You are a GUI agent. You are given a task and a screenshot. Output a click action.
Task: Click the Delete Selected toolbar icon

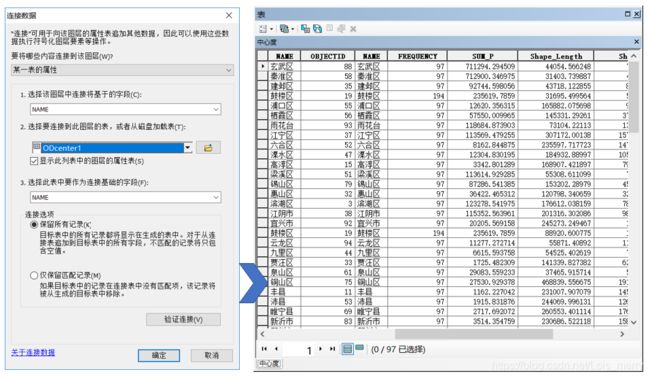(353, 29)
